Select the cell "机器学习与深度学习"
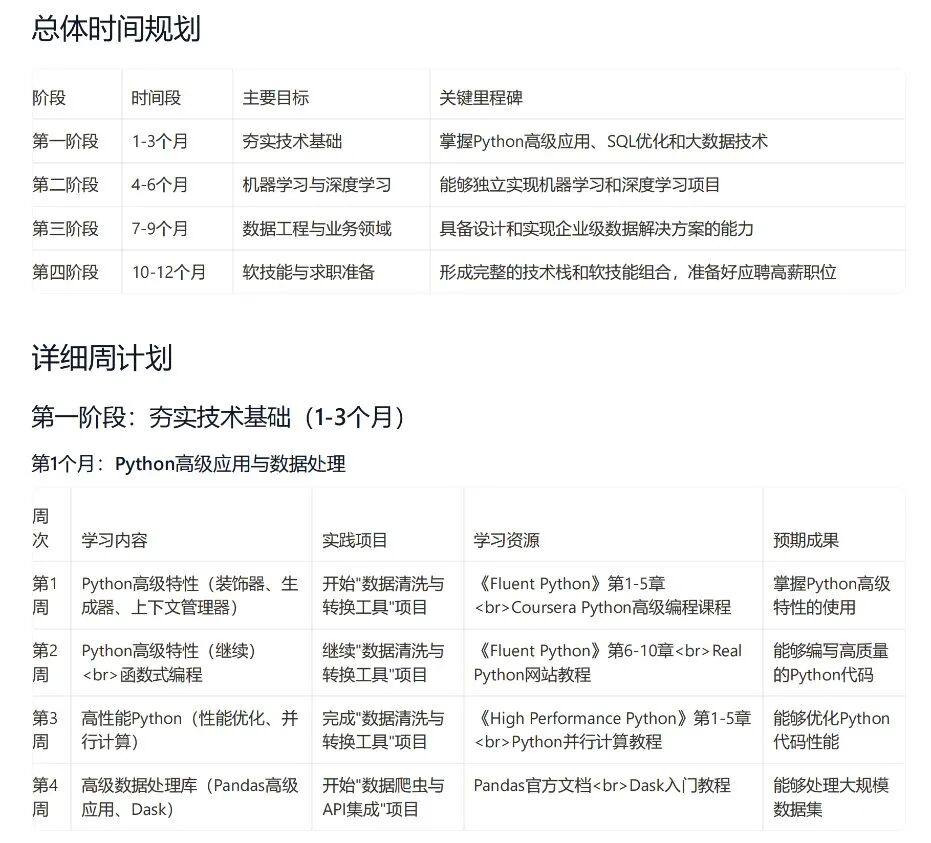 click(x=317, y=185)
